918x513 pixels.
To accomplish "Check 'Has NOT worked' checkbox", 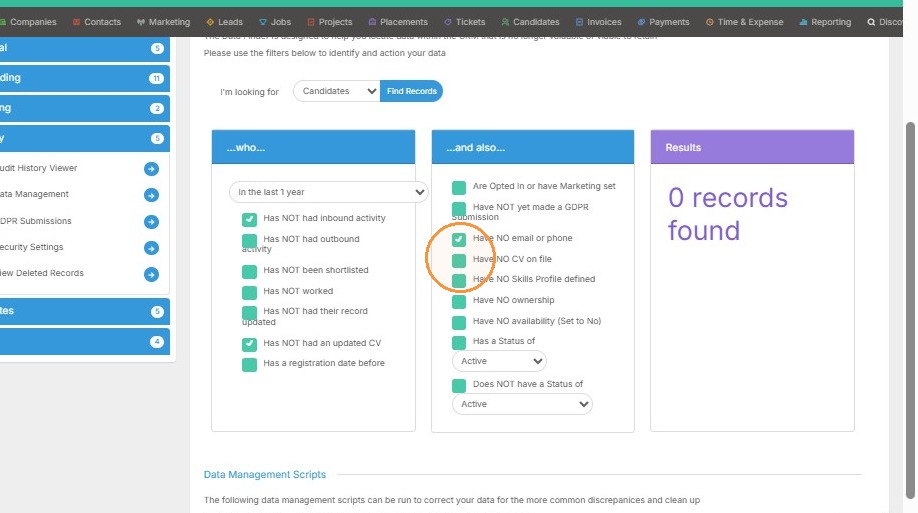I will 249,293.
